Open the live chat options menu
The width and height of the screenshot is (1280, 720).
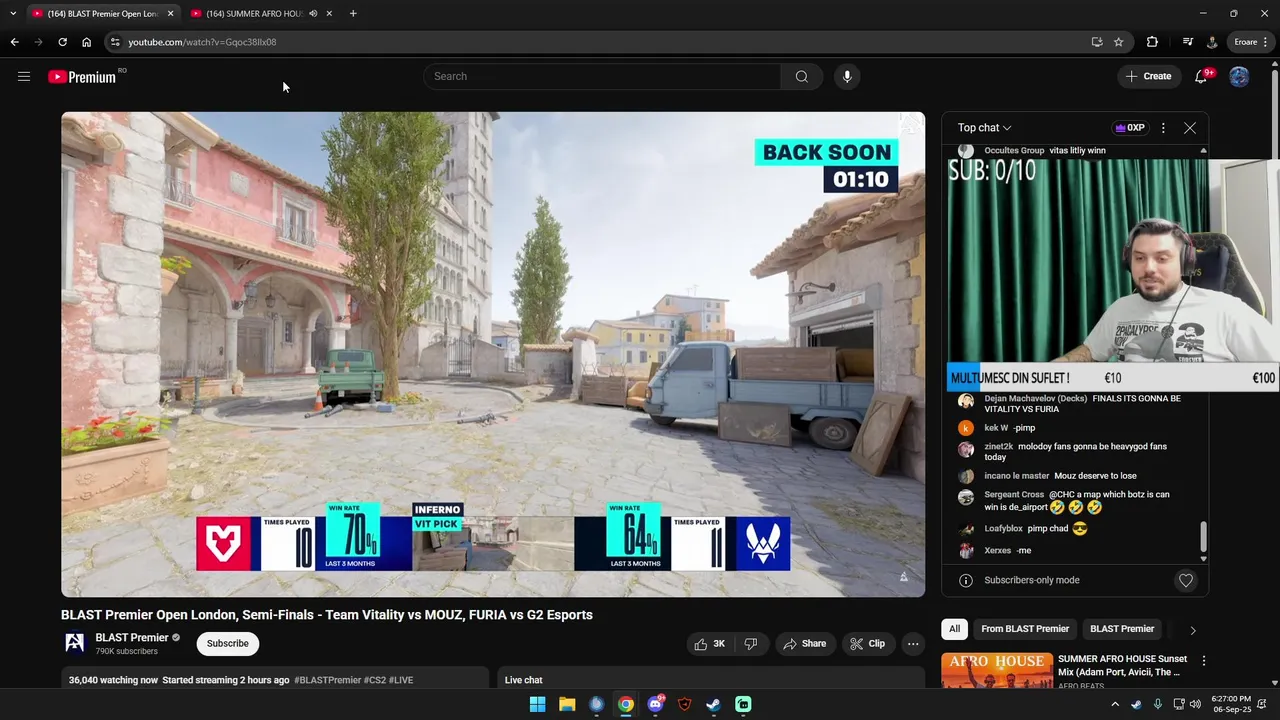tap(1163, 128)
